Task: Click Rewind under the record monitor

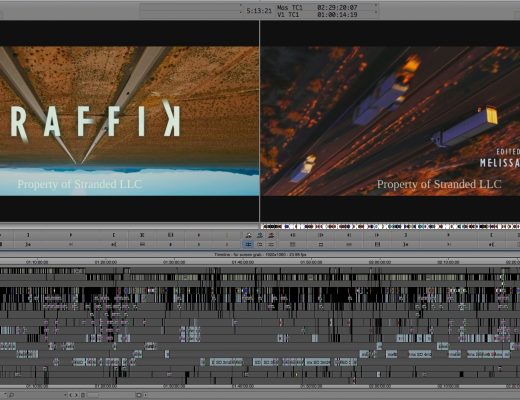Action: [x=293, y=235]
